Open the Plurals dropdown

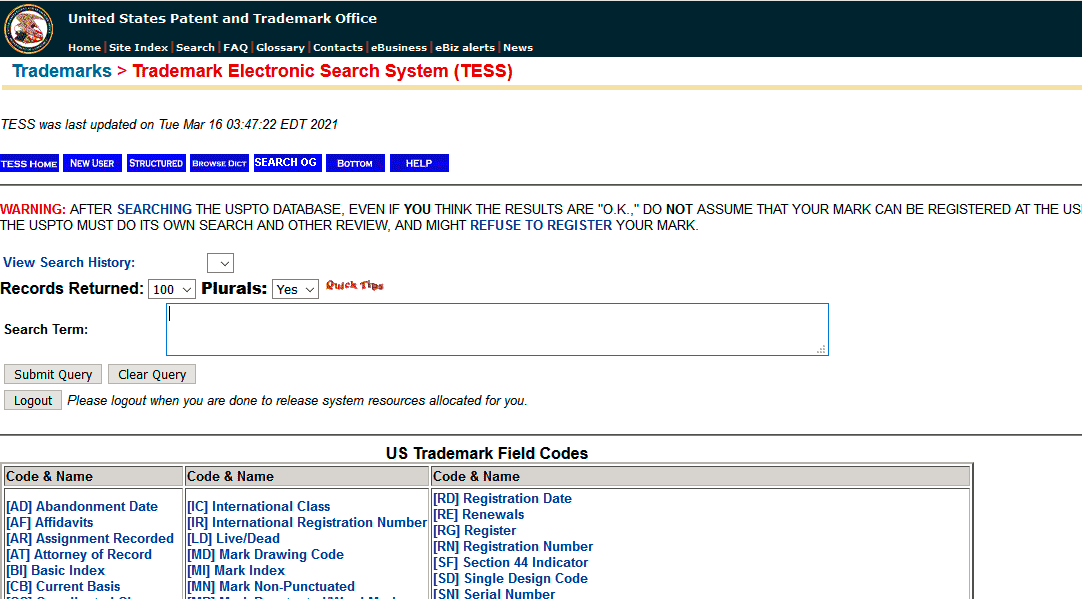click(x=295, y=289)
